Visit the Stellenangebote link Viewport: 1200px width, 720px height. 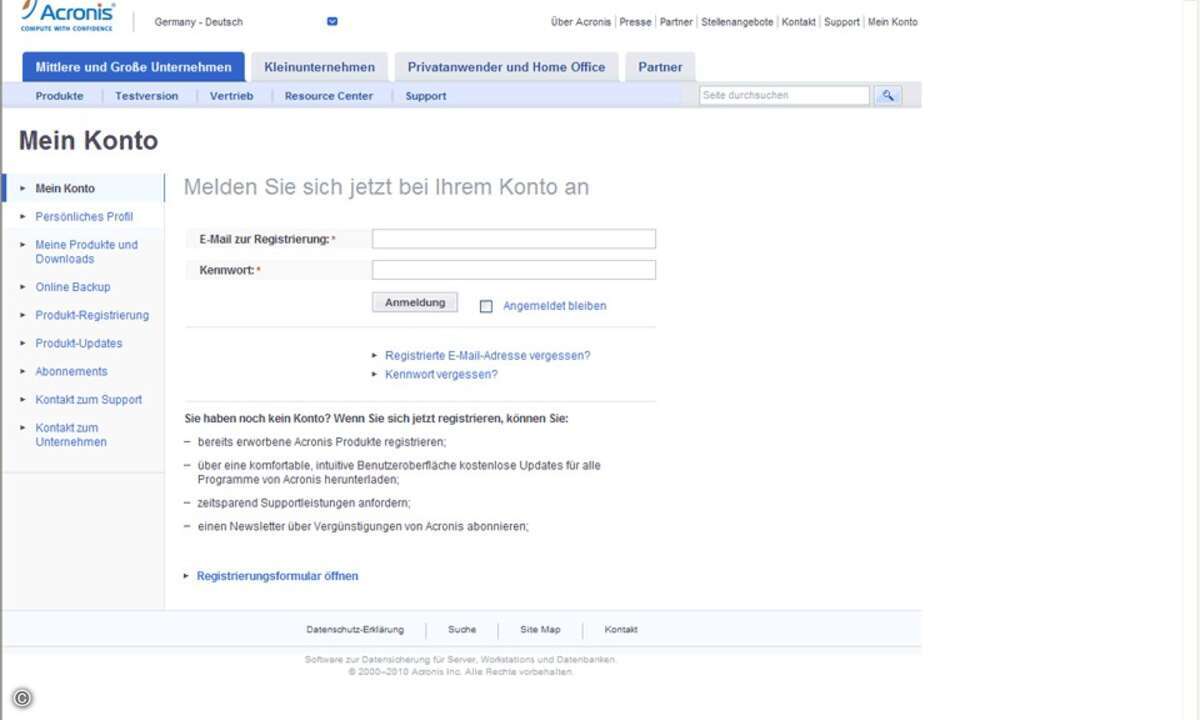(737, 22)
